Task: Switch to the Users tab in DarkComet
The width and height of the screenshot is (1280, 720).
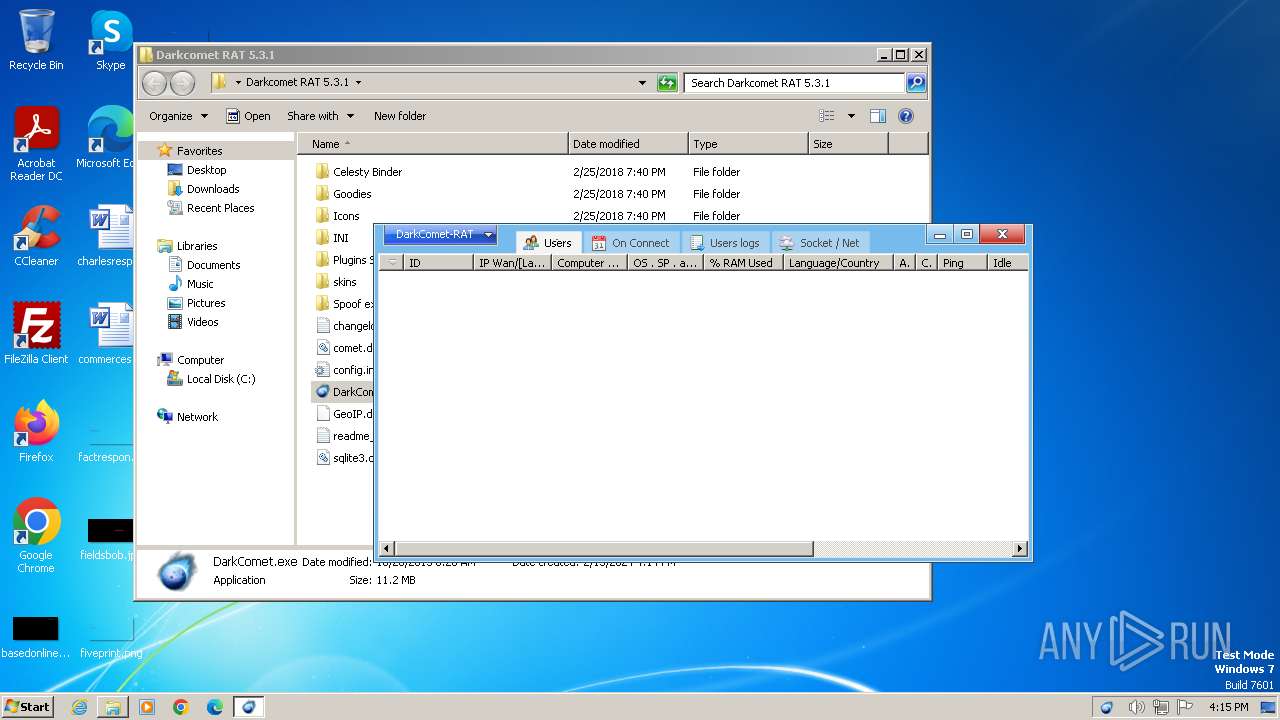Action: 547,243
